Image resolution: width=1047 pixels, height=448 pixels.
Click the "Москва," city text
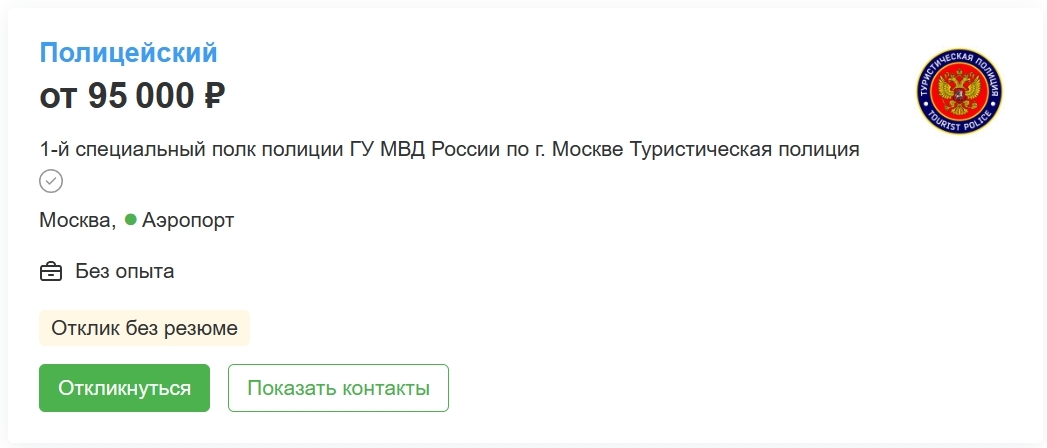pos(77,220)
